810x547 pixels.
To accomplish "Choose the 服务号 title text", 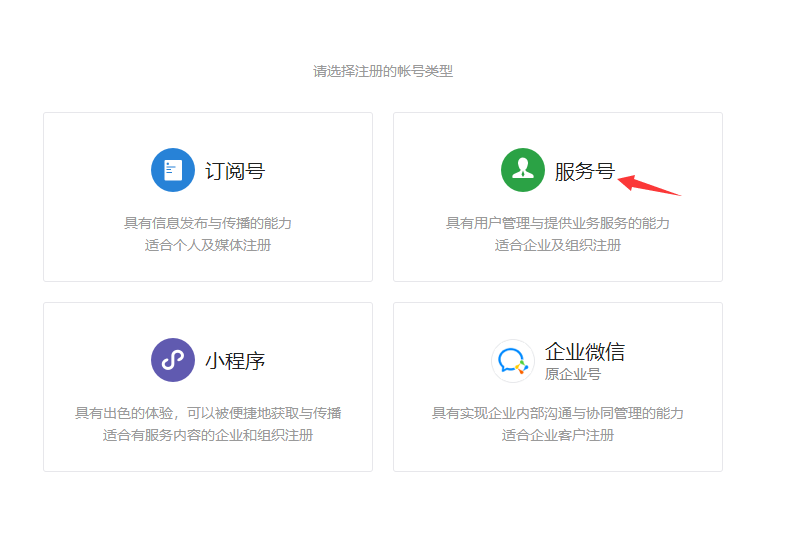I will 584,171.
